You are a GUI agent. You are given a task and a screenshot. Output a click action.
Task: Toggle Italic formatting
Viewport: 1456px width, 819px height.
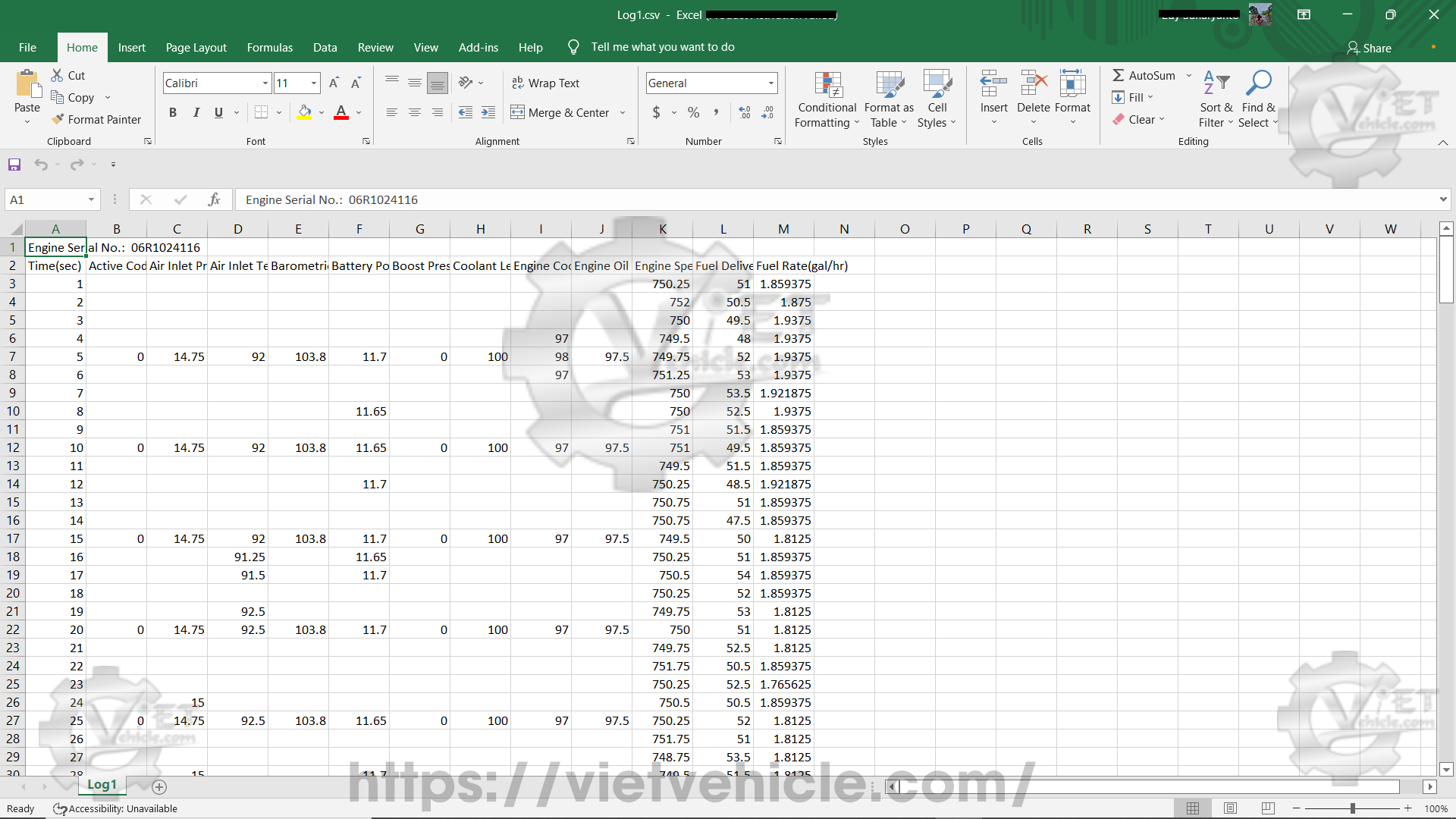click(196, 112)
